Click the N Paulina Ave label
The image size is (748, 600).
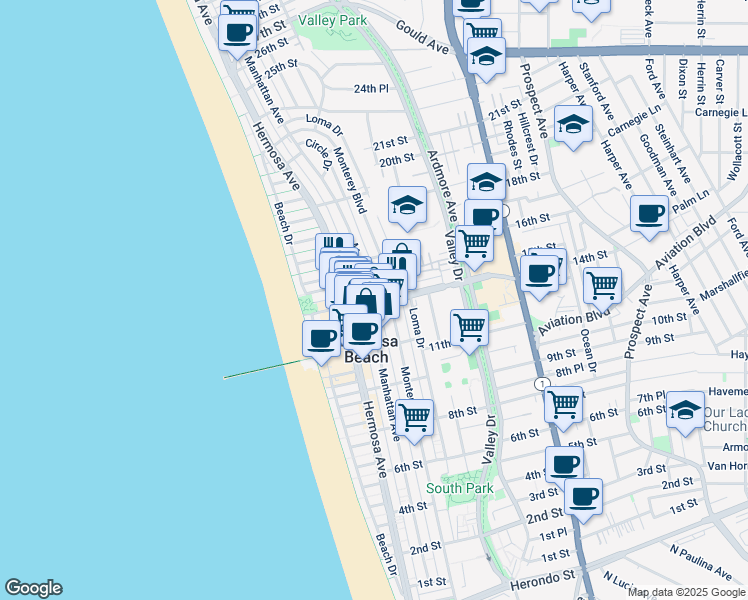point(700,562)
